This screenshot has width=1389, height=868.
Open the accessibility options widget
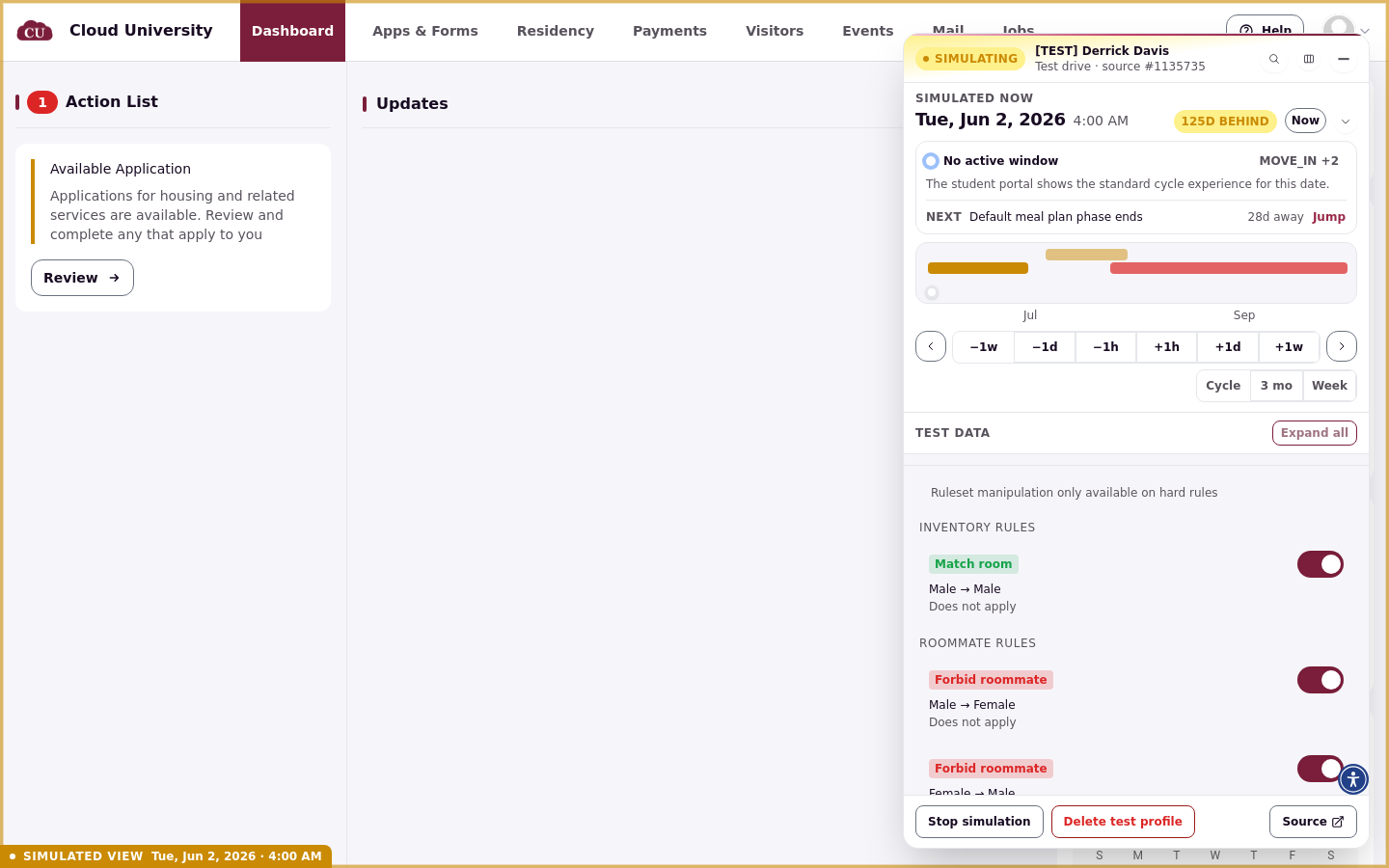(1353, 779)
